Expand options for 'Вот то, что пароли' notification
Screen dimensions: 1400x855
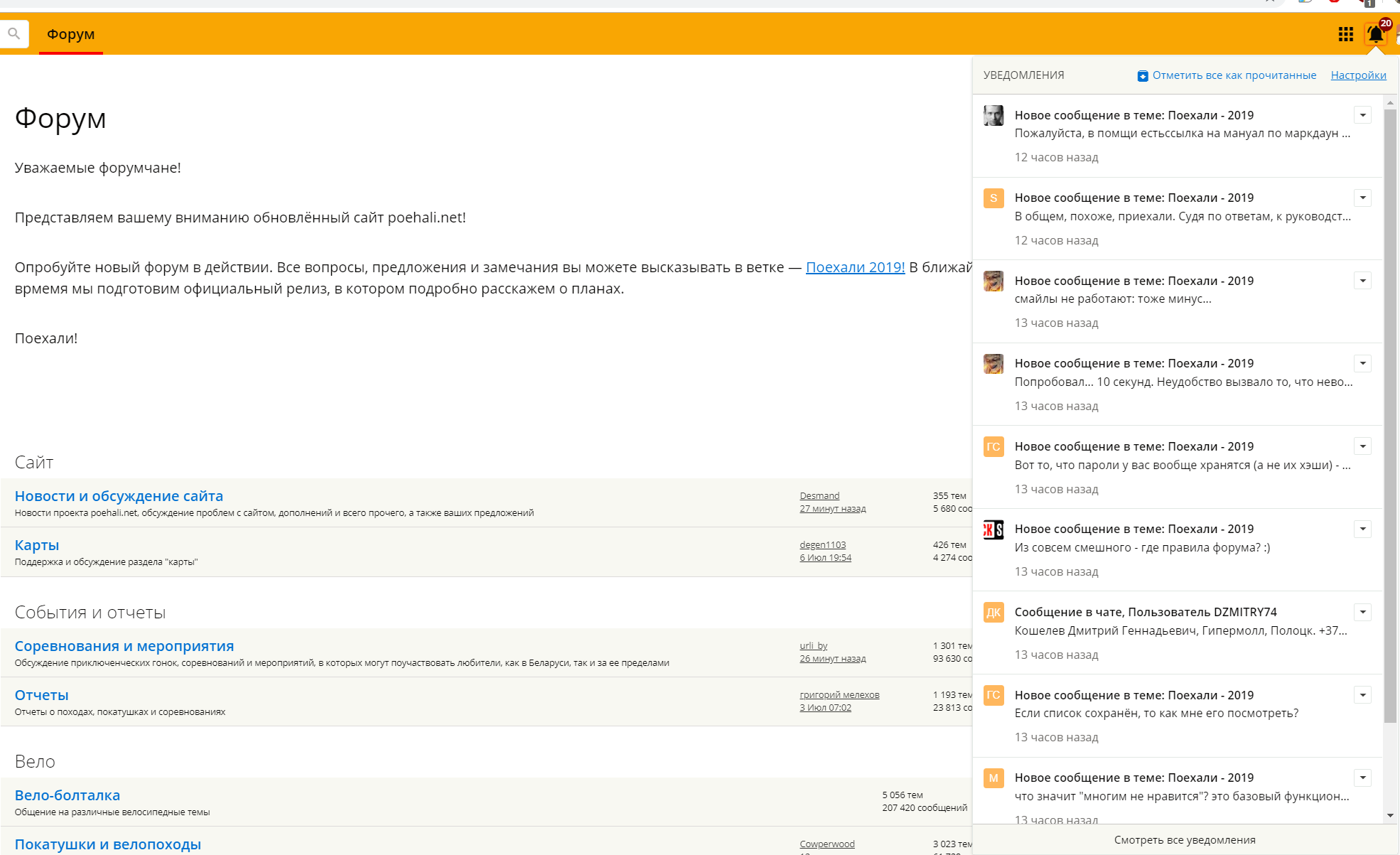pyautogui.click(x=1362, y=446)
